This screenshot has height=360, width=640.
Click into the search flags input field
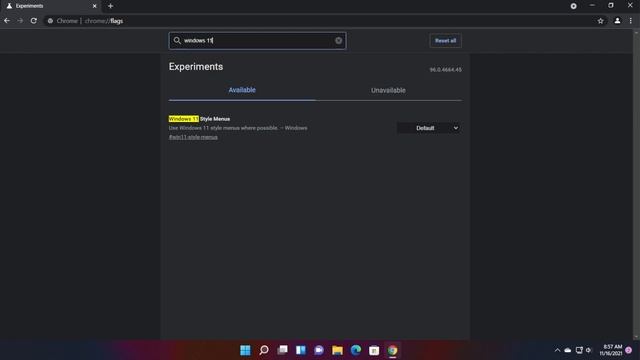[x=258, y=40]
